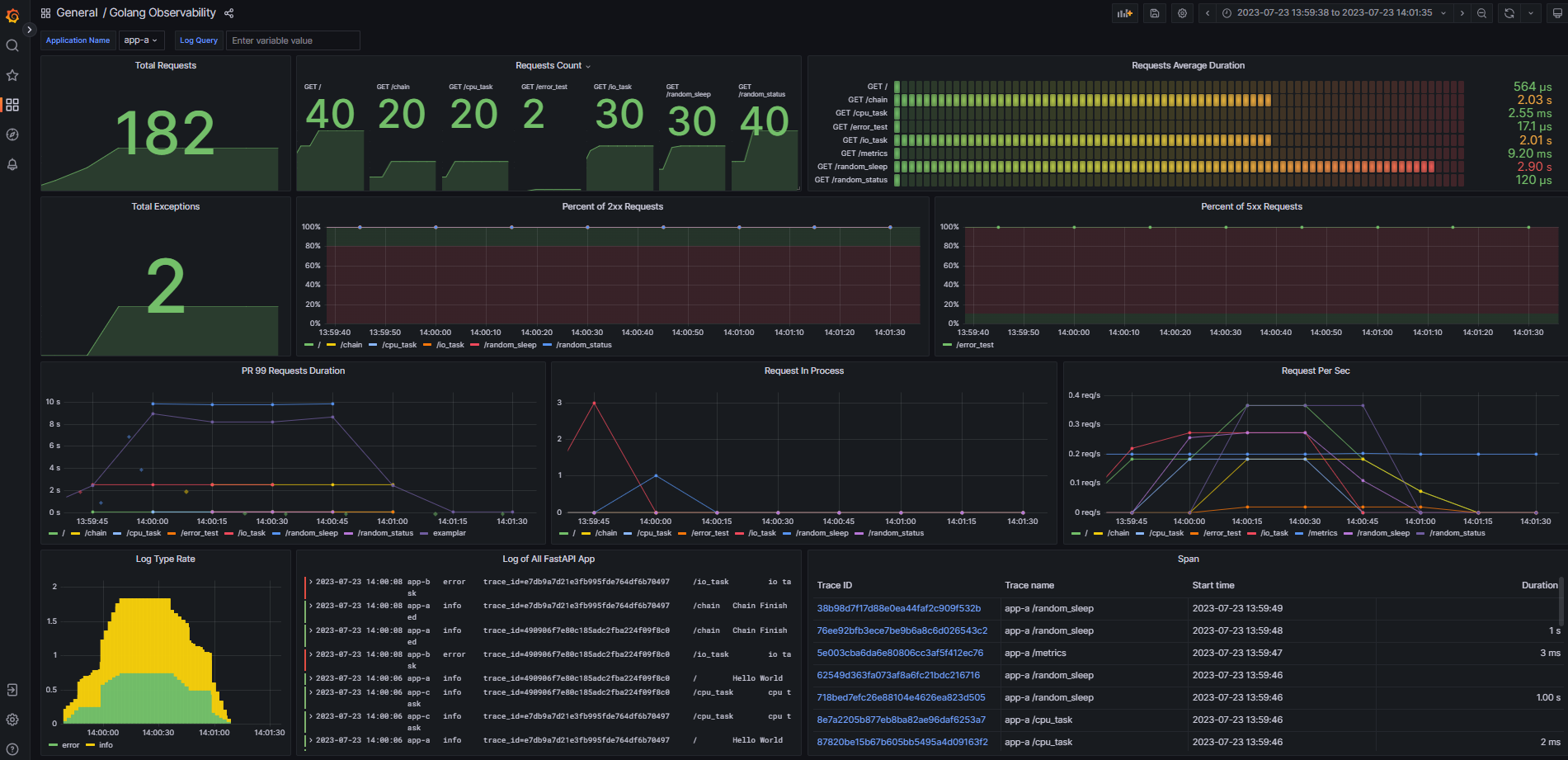The image size is (1568, 760).
Task: Open the time range picker
Action: 1335,13
